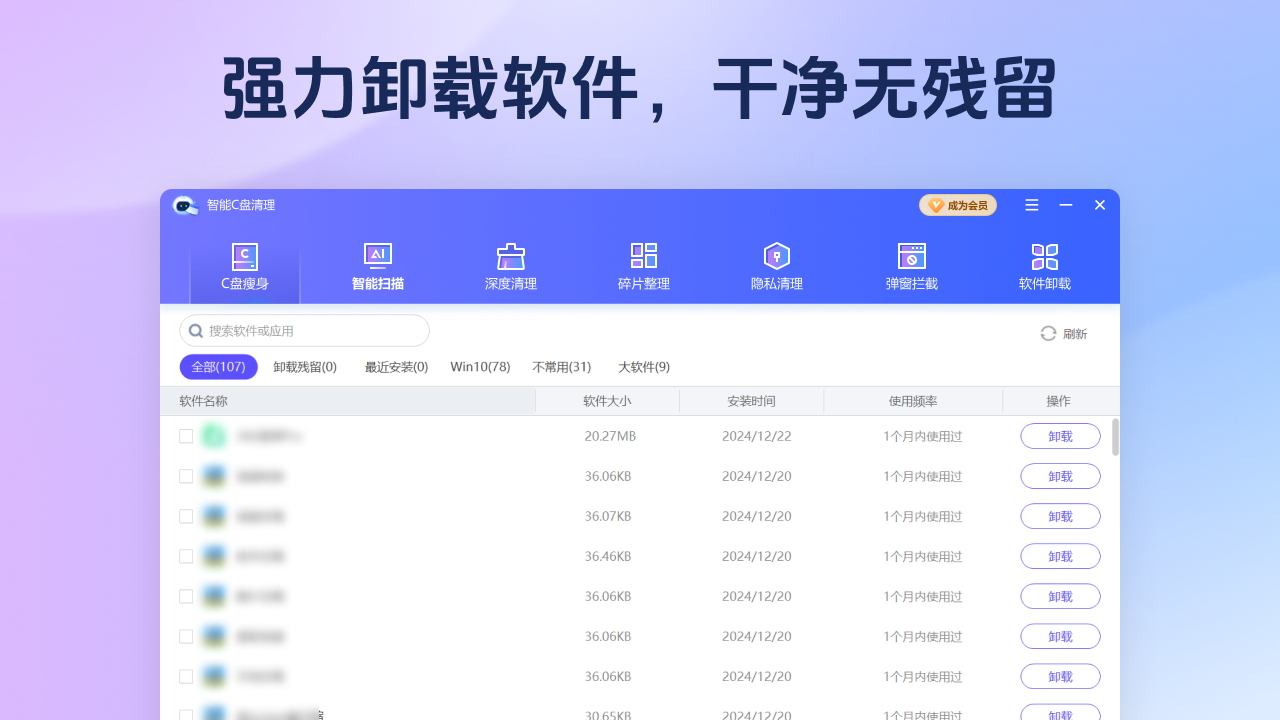Click 1个月内使用过 in the 20.27MB row
Screen dimensions: 1280x720
922,436
